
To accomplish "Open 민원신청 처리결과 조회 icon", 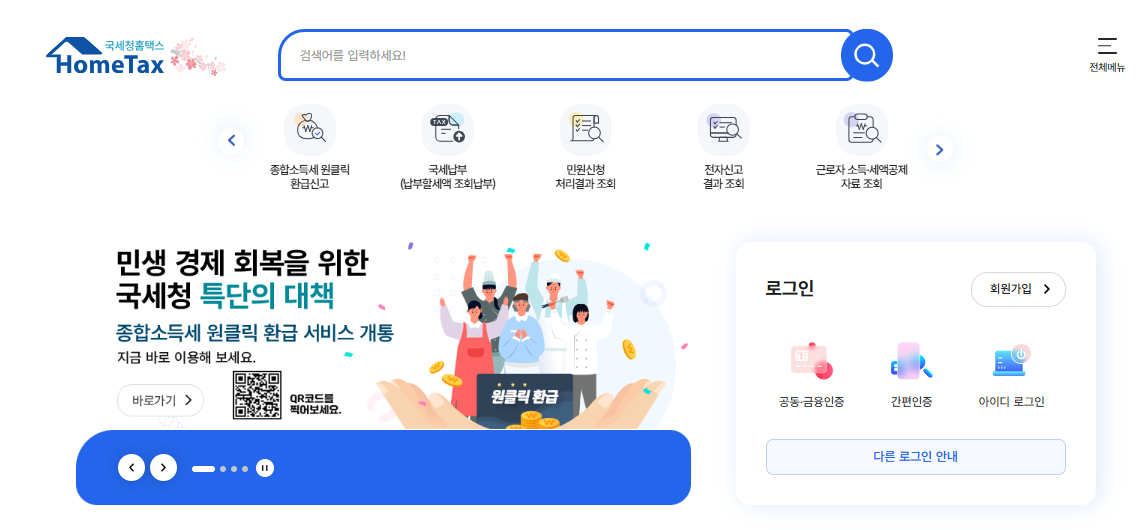I will pos(586,131).
